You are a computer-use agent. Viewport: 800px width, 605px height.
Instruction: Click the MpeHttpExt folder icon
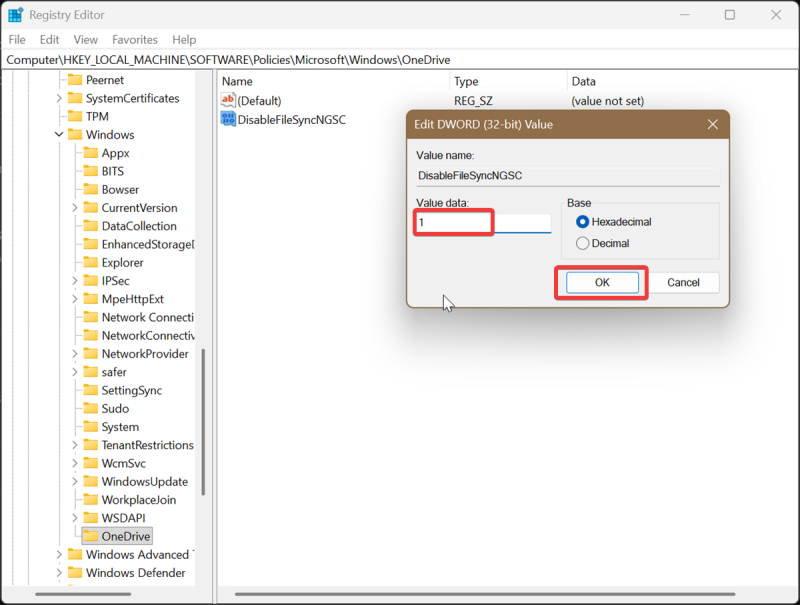90,299
